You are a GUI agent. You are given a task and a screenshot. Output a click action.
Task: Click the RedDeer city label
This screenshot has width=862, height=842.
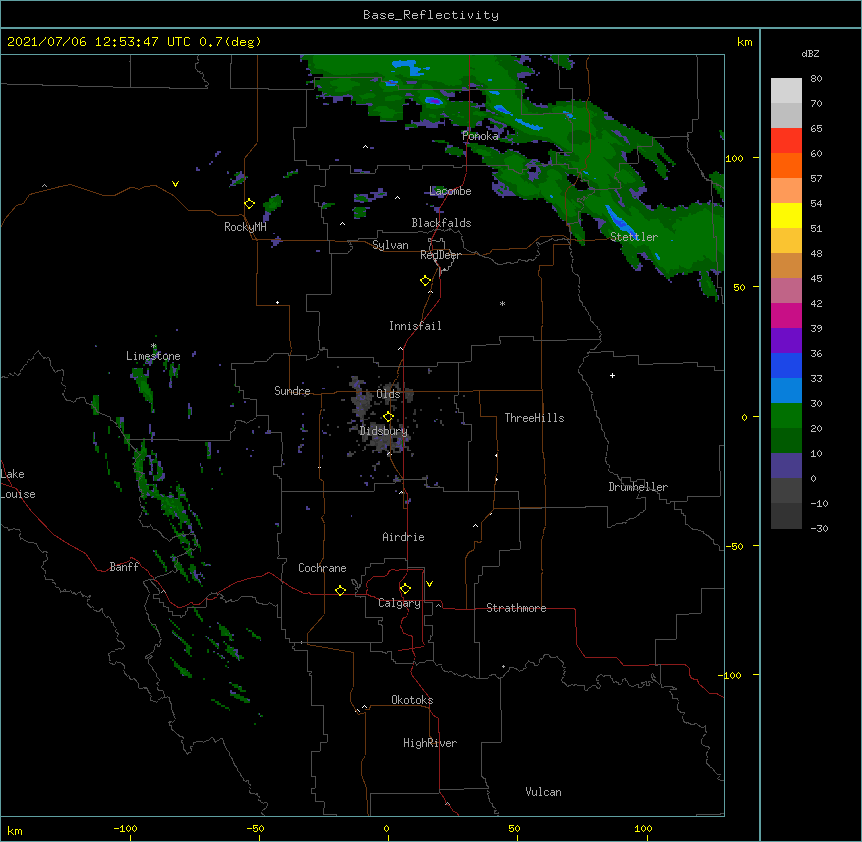tap(440, 255)
